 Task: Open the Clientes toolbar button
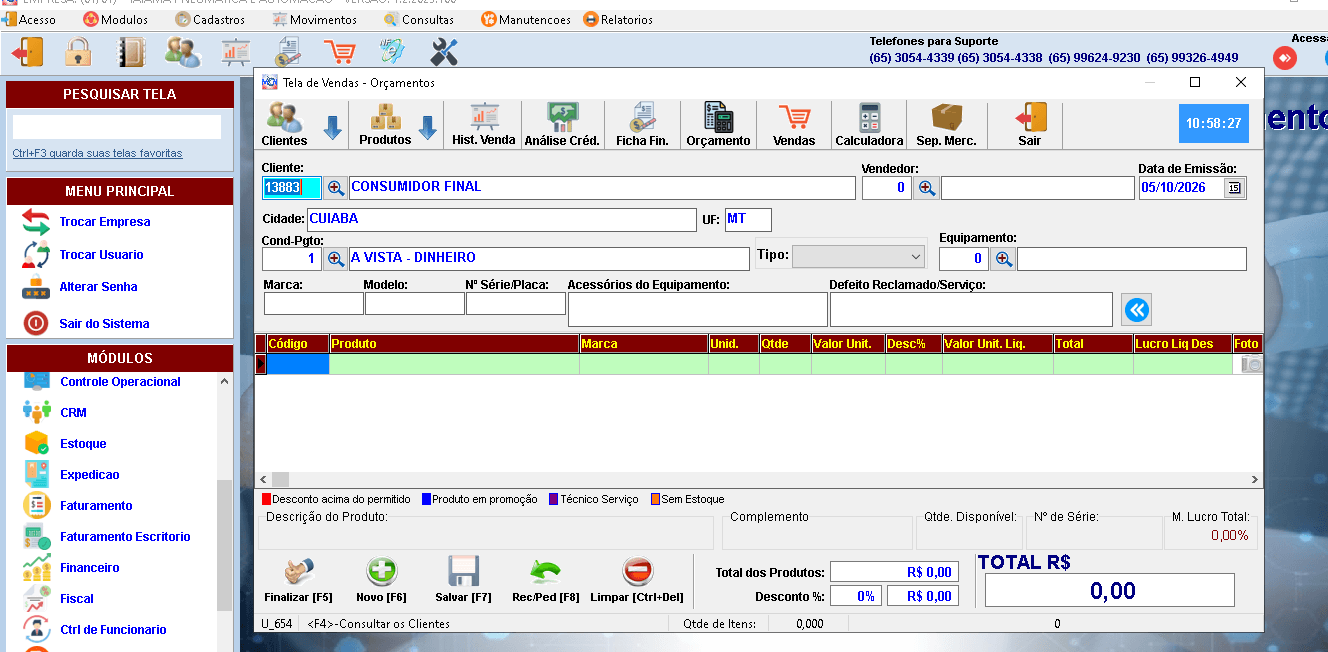tap(284, 125)
